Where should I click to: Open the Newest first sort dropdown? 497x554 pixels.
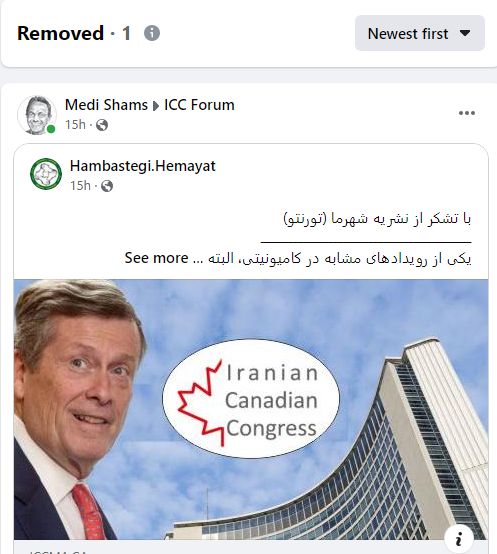coord(420,33)
